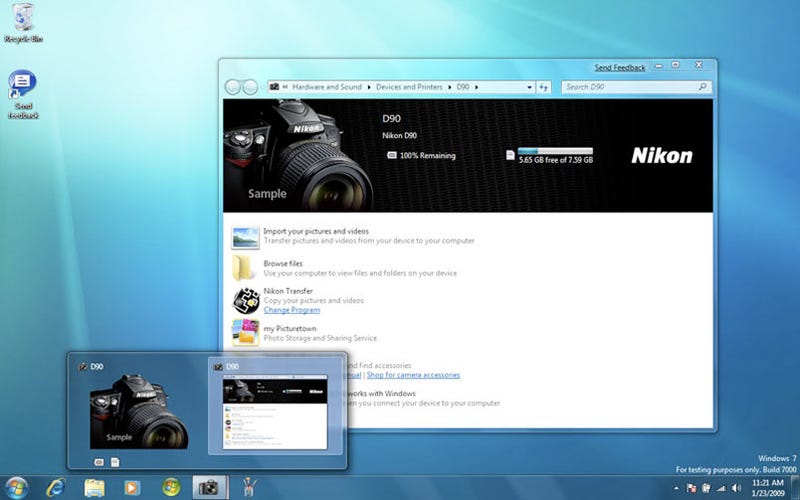This screenshot has width=800, height=500.
Task: Click the Nikon Transfer icon
Action: [246, 301]
